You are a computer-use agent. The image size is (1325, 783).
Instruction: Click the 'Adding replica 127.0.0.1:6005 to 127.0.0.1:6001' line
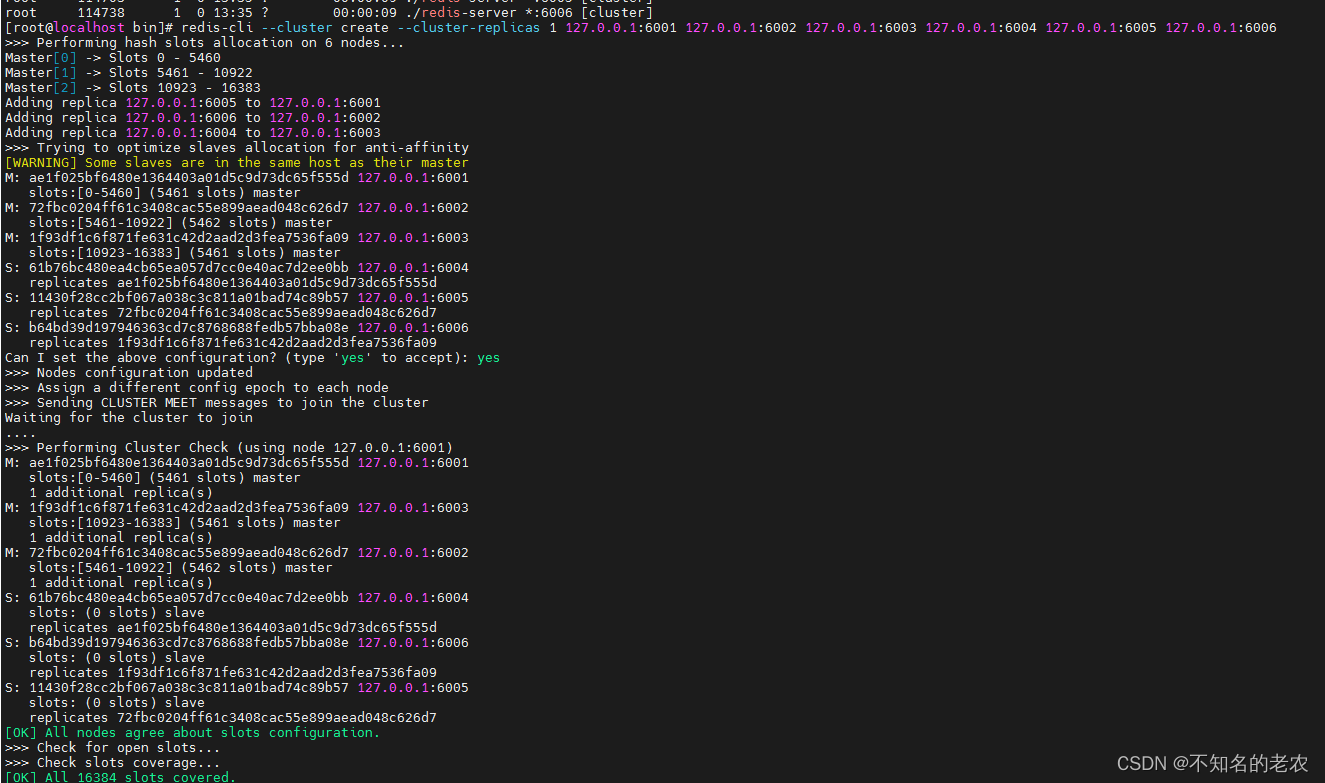click(x=193, y=103)
